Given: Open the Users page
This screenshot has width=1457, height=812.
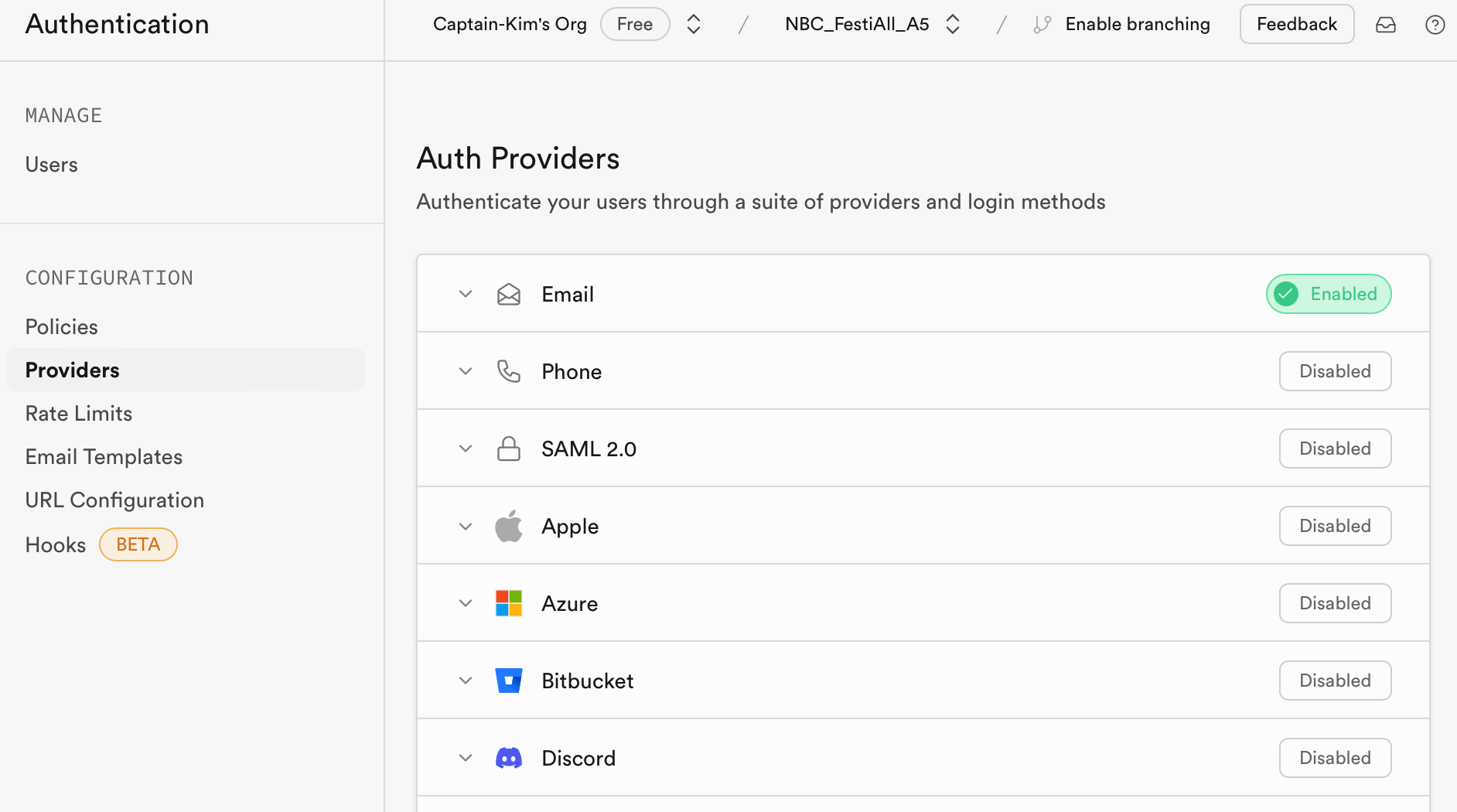Looking at the screenshot, I should 52,165.
